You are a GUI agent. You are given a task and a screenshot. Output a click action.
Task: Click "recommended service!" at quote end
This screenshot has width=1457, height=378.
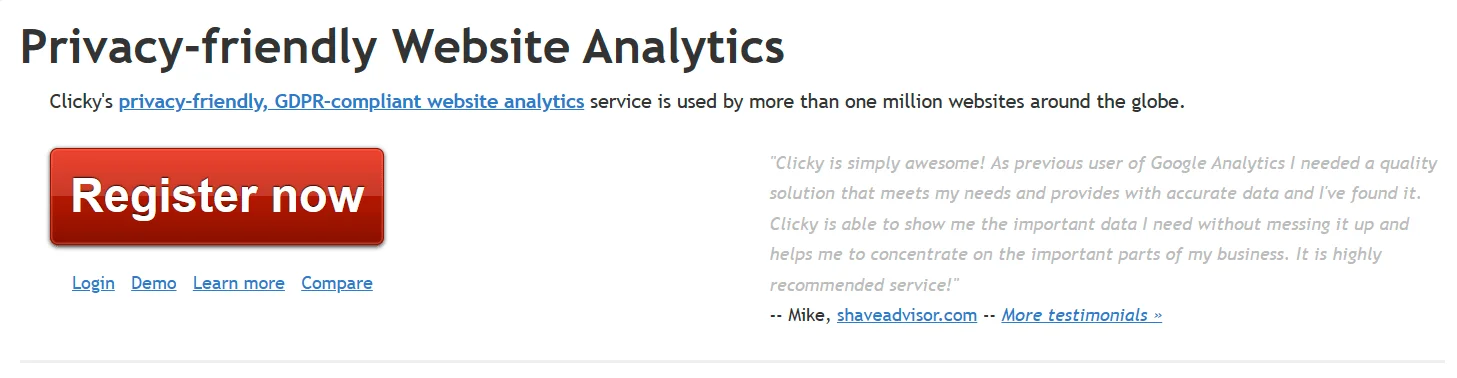[x=865, y=285]
